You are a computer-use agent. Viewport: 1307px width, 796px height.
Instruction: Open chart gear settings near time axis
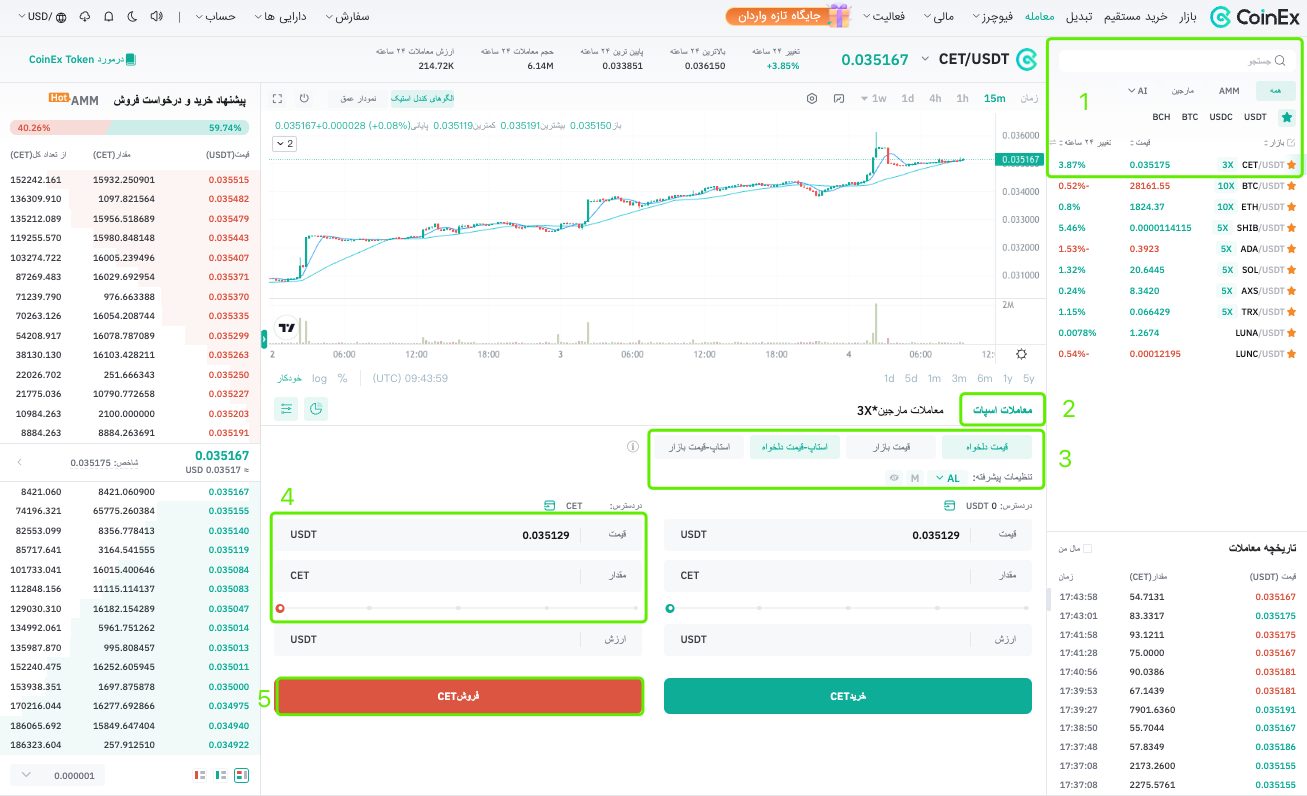coord(1021,353)
